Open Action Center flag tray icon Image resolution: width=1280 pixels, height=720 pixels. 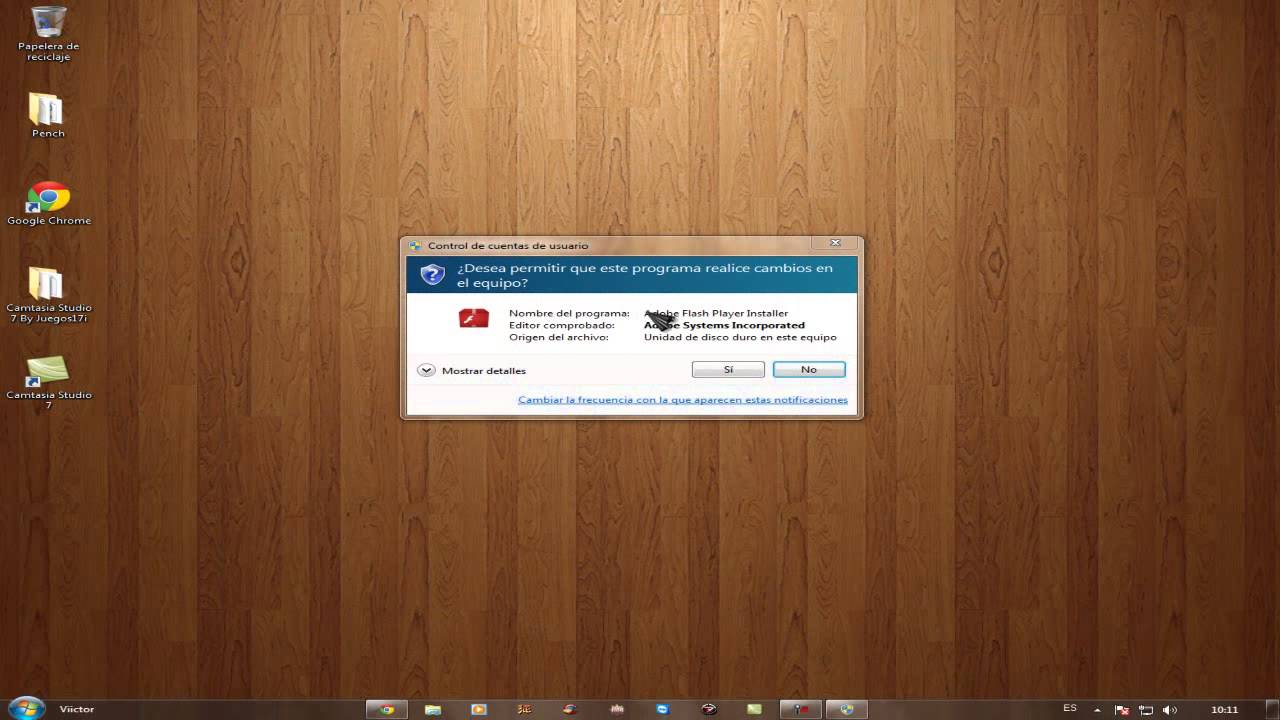point(1122,709)
